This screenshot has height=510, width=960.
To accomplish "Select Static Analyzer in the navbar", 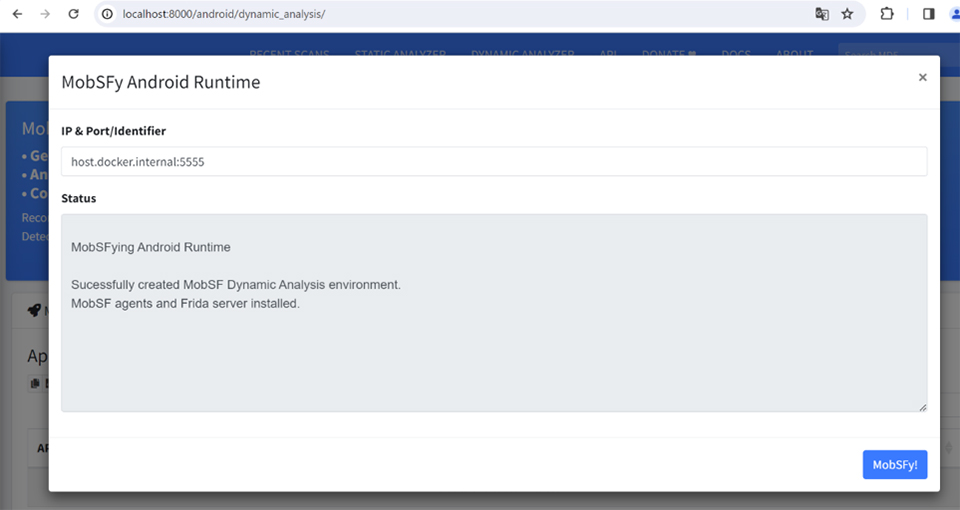I will pyautogui.click(x=400, y=54).
